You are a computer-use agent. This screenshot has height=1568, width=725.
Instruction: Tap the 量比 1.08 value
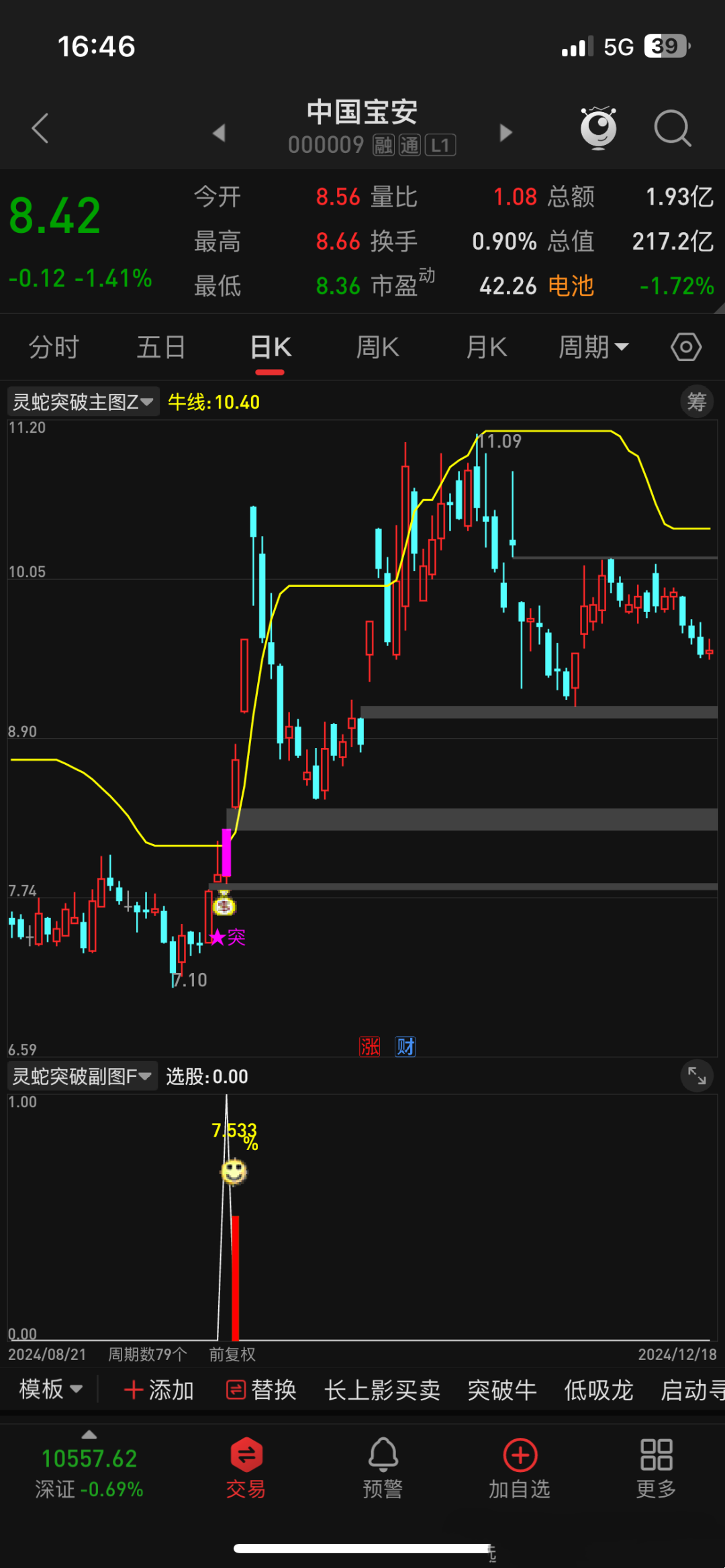coord(516,197)
